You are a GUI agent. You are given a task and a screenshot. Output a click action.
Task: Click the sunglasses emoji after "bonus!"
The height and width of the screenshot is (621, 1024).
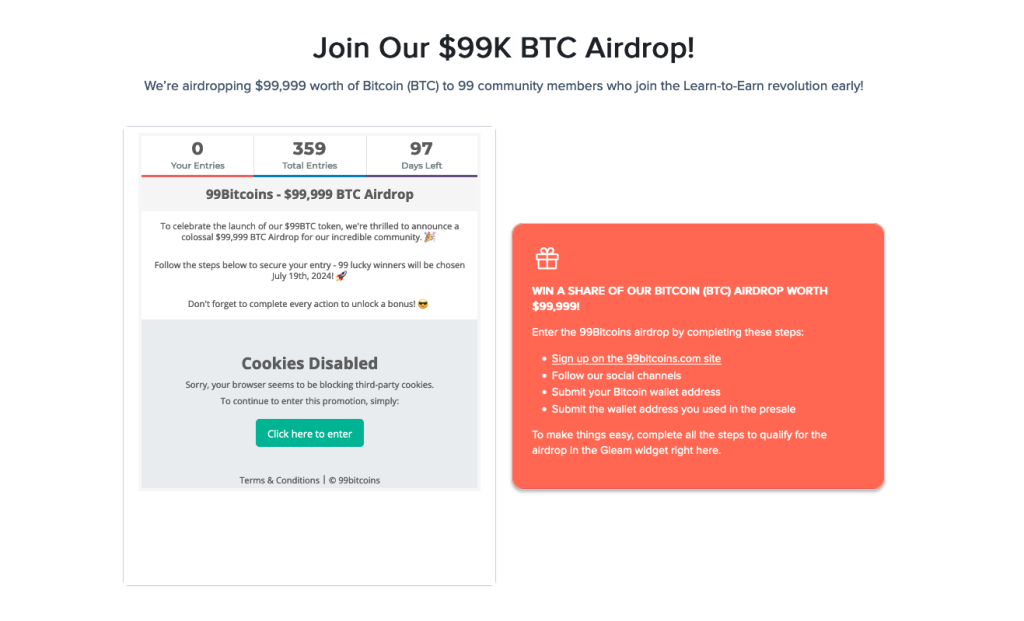423,304
